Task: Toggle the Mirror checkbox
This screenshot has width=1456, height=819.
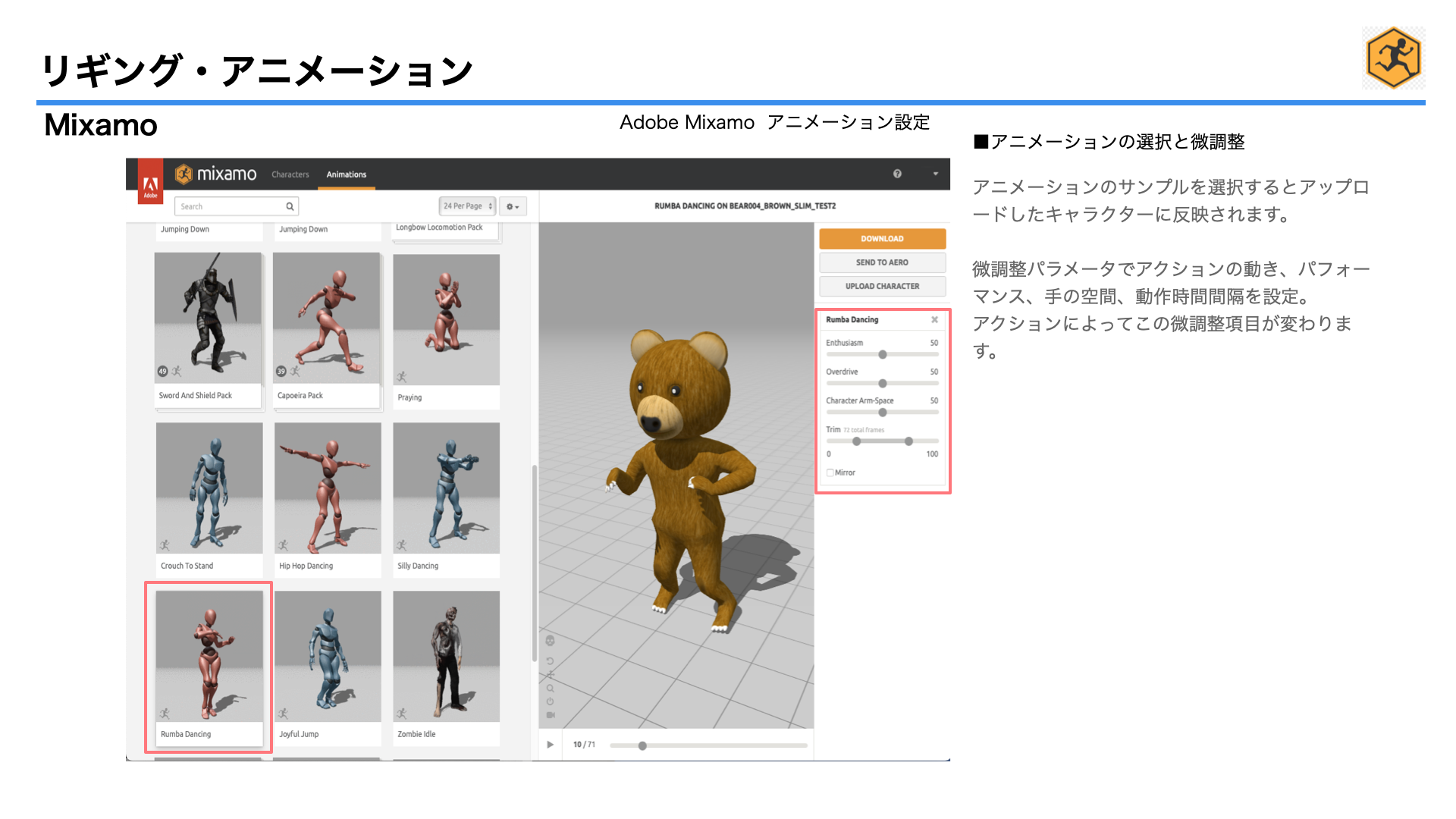Action: tap(830, 472)
